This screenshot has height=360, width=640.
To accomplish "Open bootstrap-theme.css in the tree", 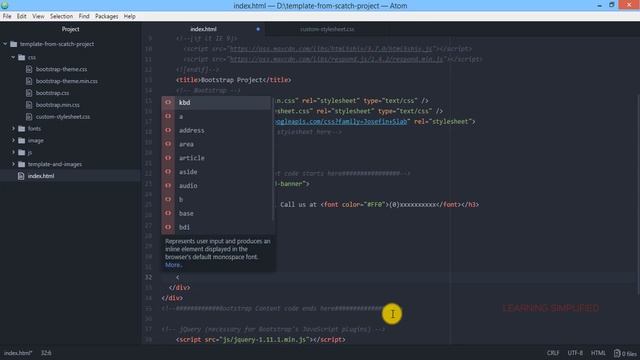I will [61, 69].
